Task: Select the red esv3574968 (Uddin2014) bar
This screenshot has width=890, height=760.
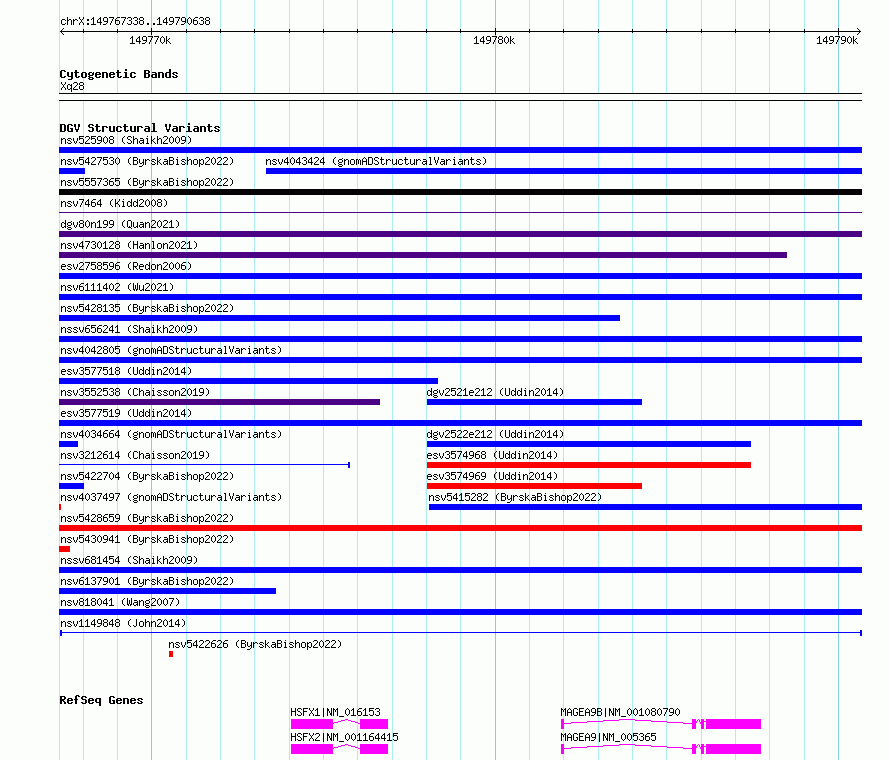Action: [x=589, y=465]
